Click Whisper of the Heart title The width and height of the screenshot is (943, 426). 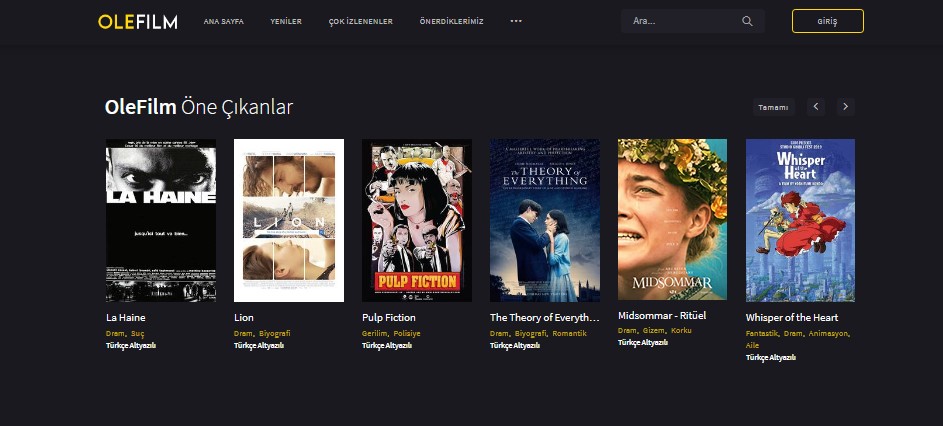click(x=792, y=317)
